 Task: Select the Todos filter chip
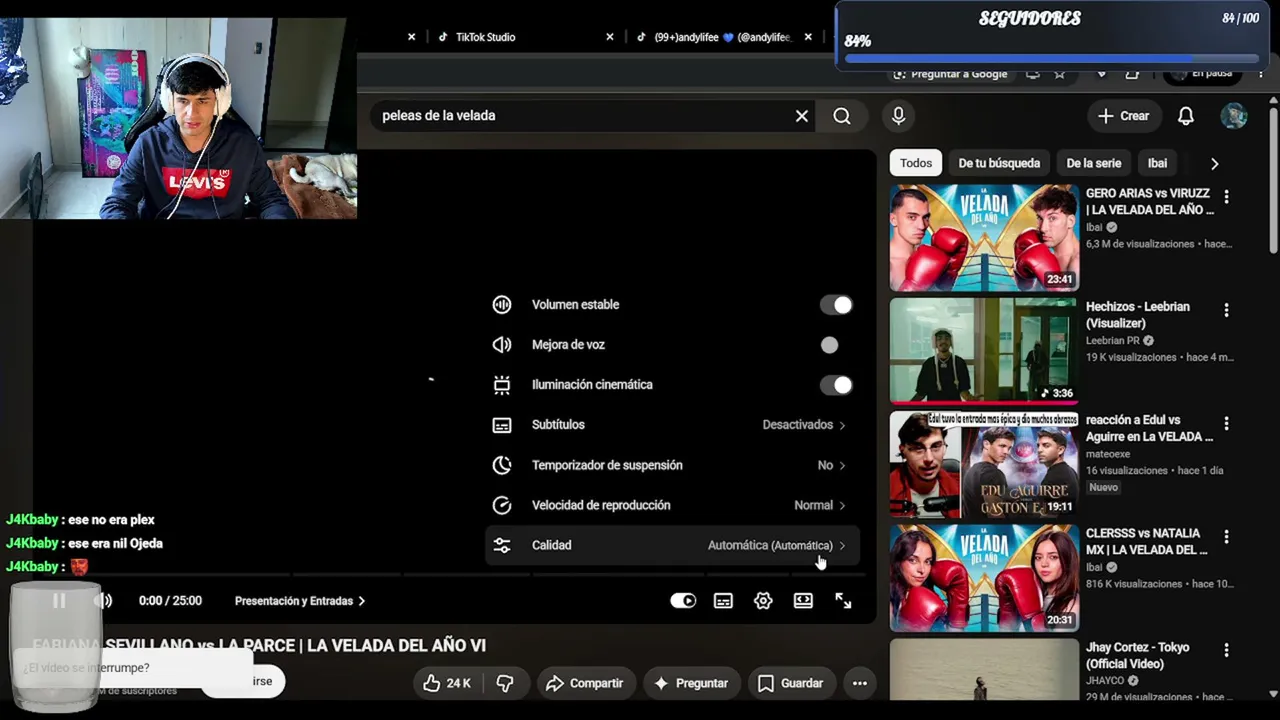coord(916,163)
